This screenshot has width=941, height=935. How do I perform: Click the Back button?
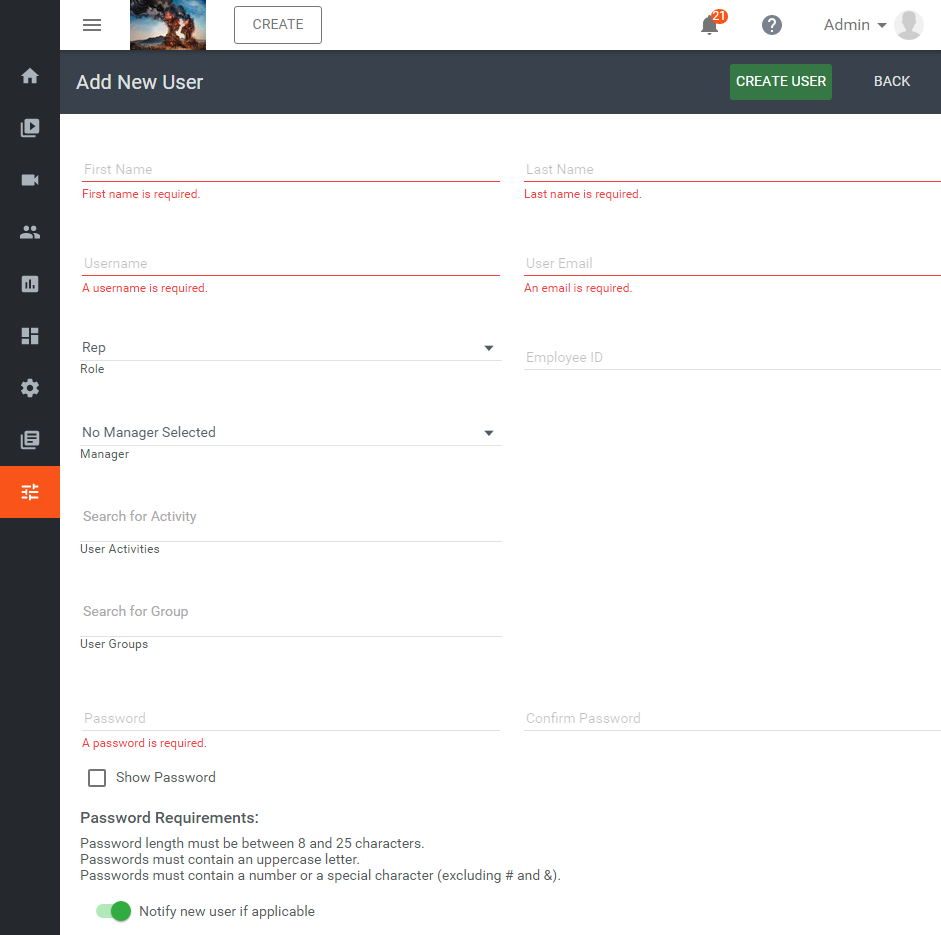[x=891, y=81]
